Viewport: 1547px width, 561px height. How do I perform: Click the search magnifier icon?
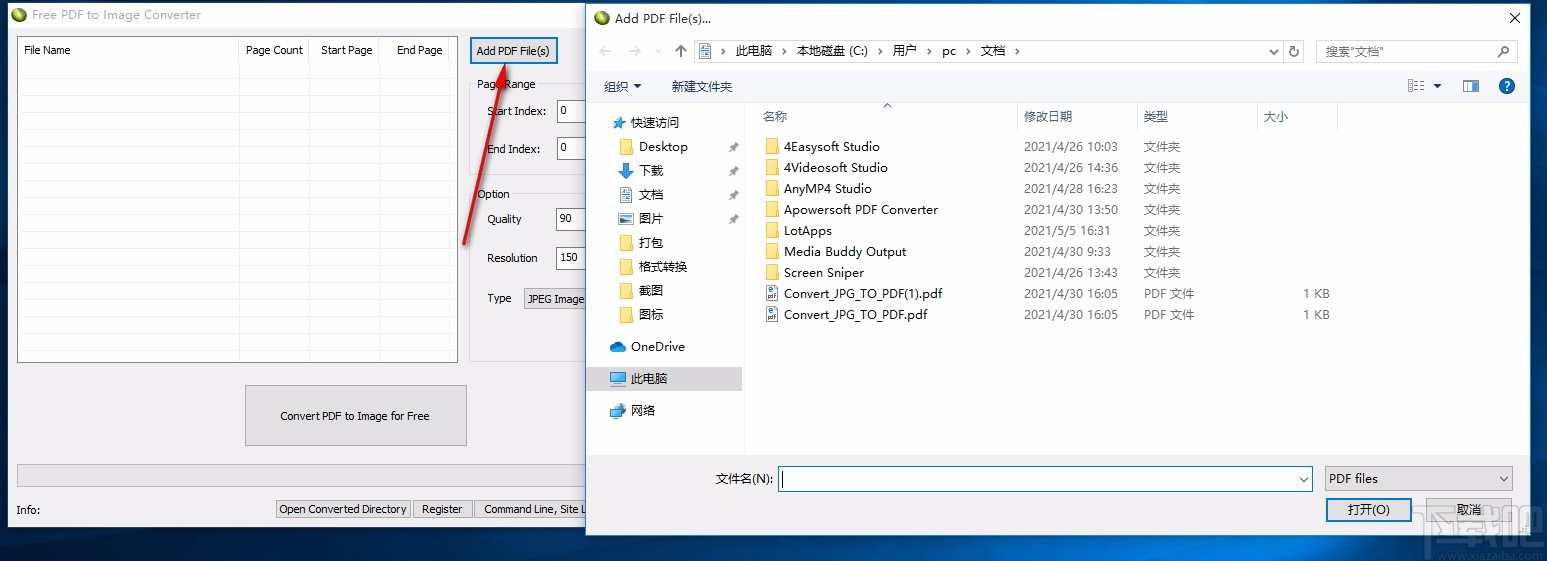tap(1503, 51)
